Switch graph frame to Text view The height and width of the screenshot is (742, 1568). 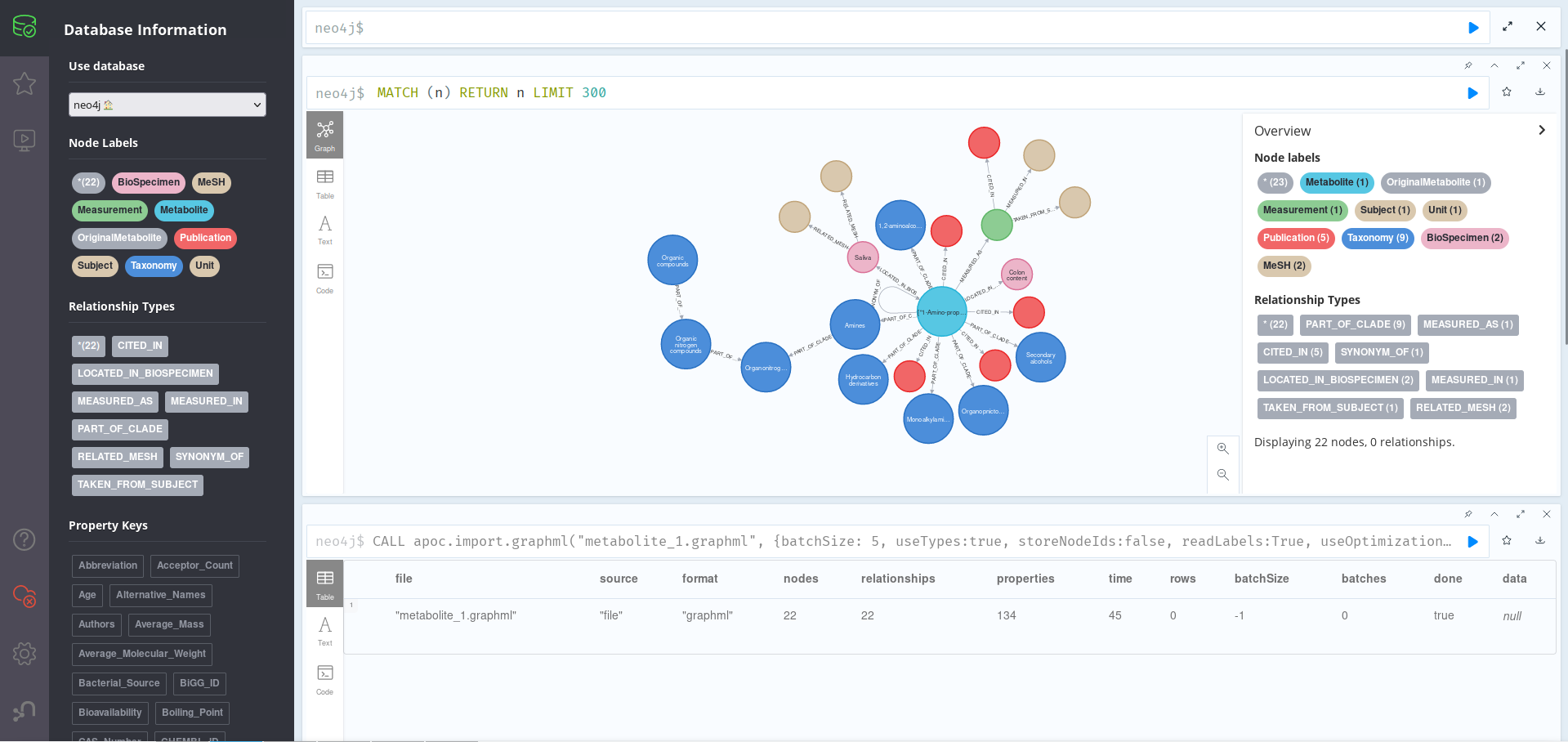click(325, 230)
